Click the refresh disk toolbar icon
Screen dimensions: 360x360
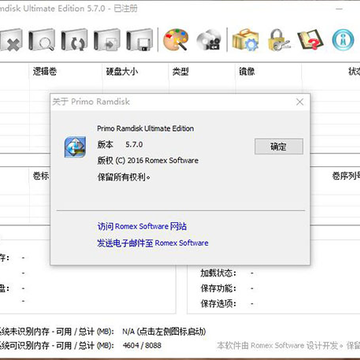coord(74,40)
